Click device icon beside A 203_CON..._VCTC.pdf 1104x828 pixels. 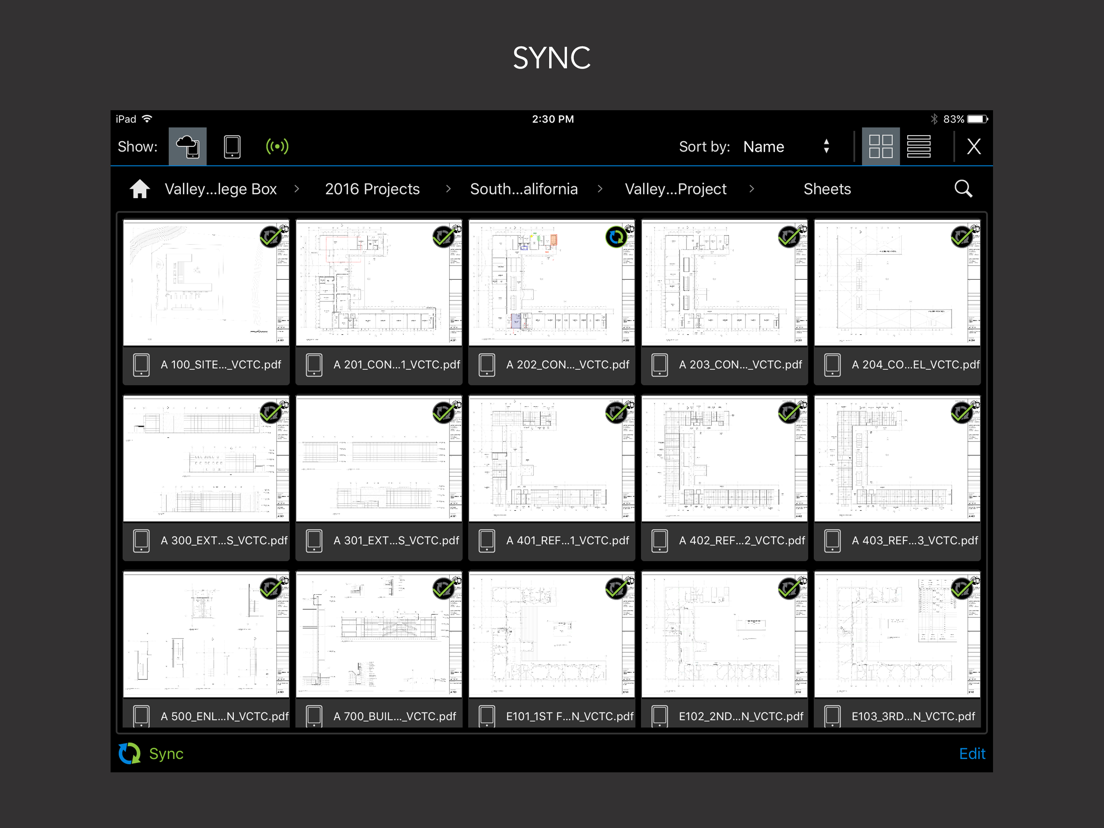(x=660, y=365)
